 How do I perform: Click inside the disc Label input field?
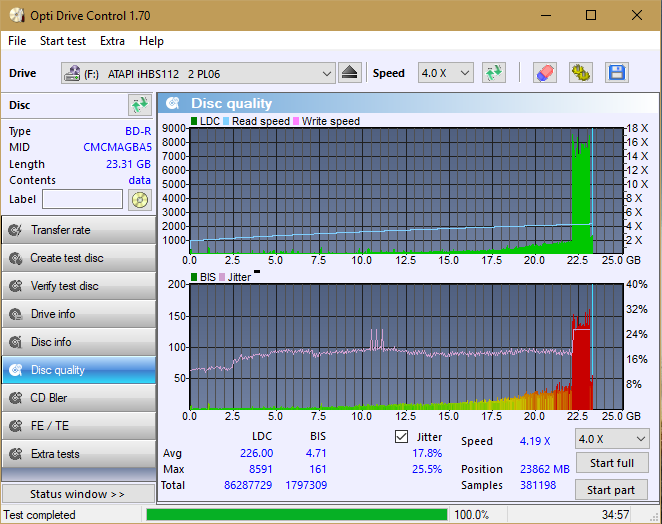point(82,199)
